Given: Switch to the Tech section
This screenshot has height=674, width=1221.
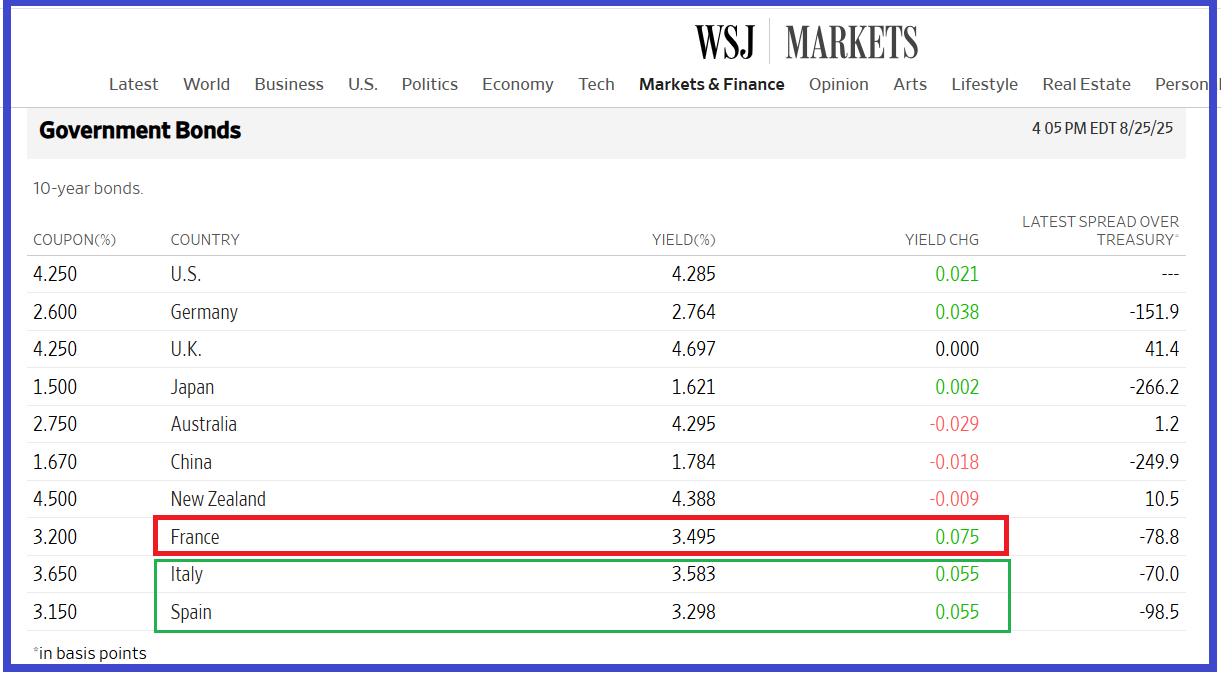Looking at the screenshot, I should click(596, 84).
